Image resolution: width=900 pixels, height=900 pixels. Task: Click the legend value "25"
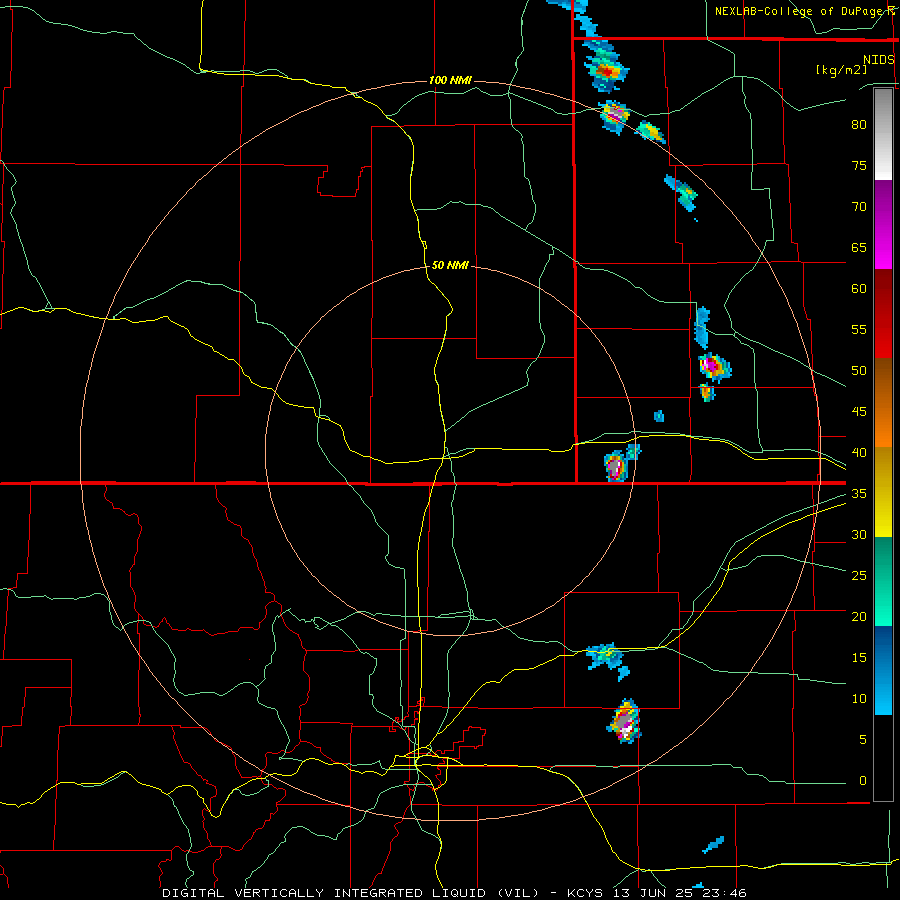click(859, 576)
